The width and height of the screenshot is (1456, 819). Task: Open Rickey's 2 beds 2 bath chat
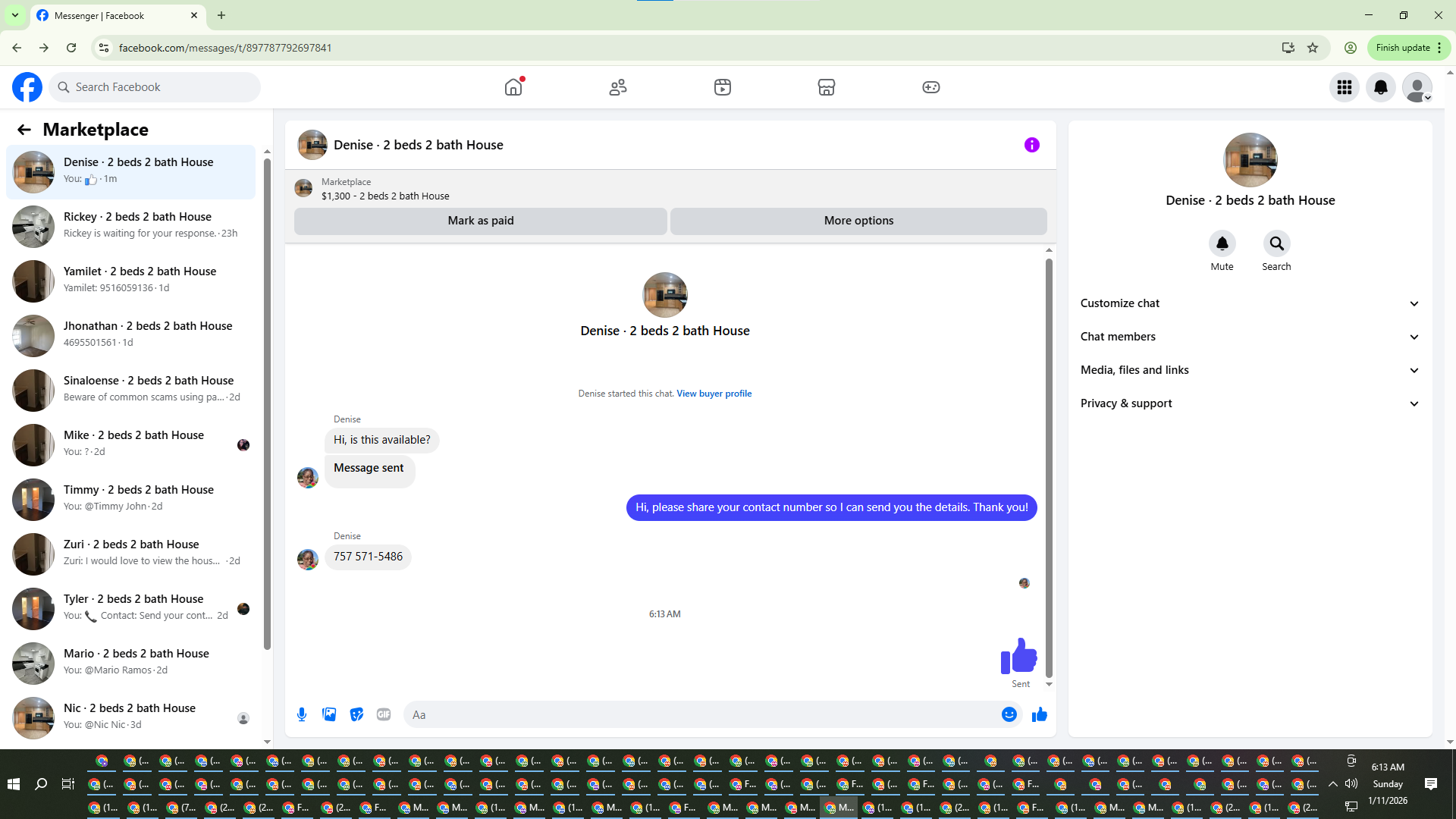pos(130,227)
